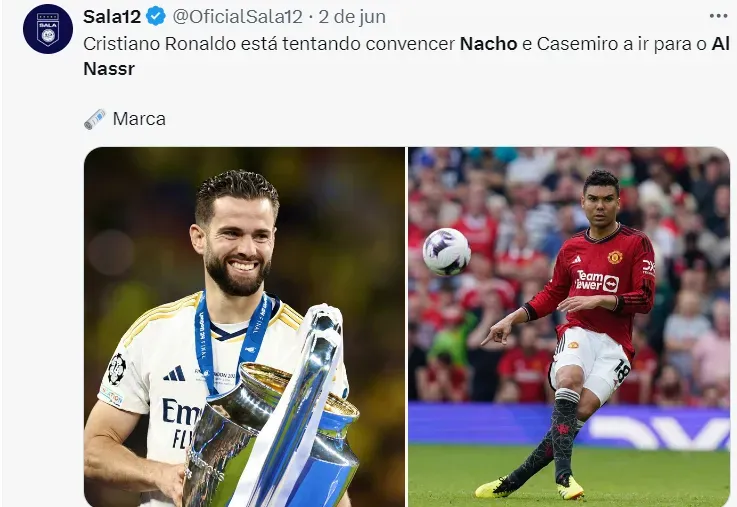Open the Casemiro Manchester United photo
This screenshot has height=507, width=737.
(569, 327)
